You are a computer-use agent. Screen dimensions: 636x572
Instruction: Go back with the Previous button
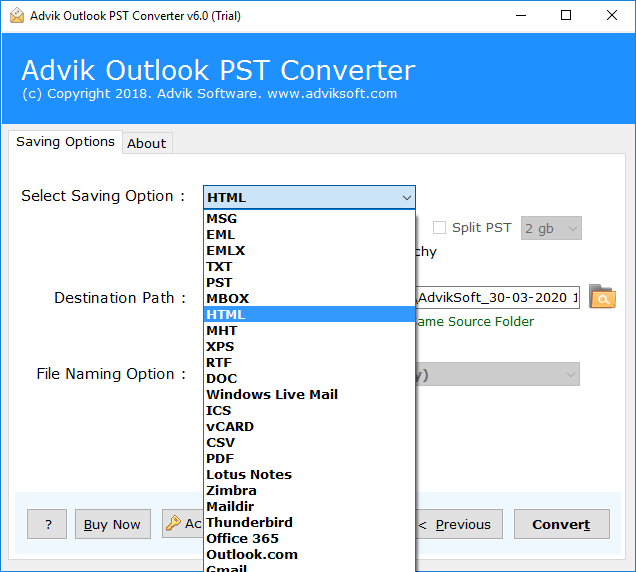click(459, 524)
